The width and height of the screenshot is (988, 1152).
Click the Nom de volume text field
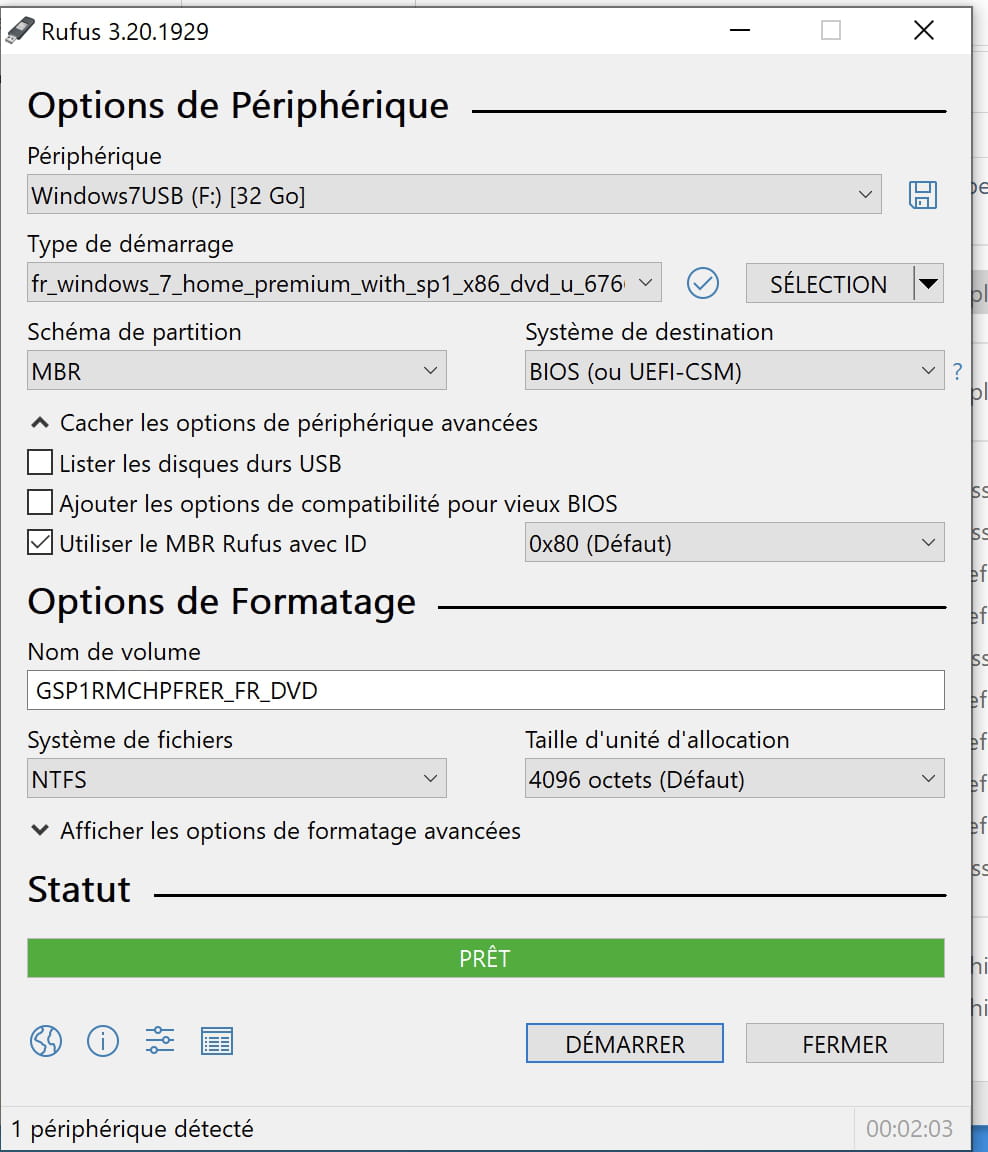(485, 690)
